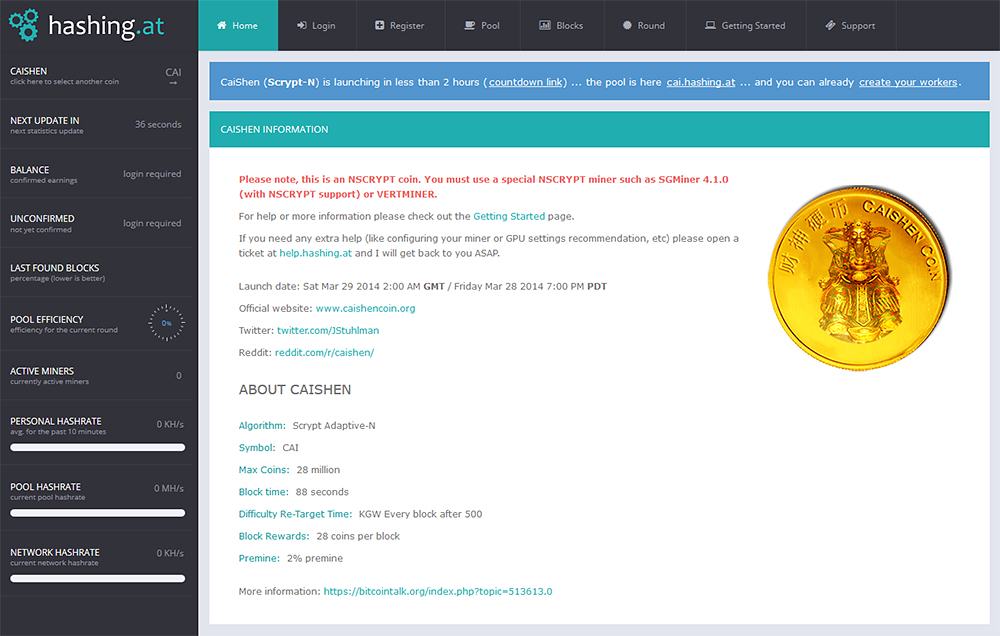Click the ACTIVE MINERS label
This screenshot has width=1000, height=636.
point(42,371)
